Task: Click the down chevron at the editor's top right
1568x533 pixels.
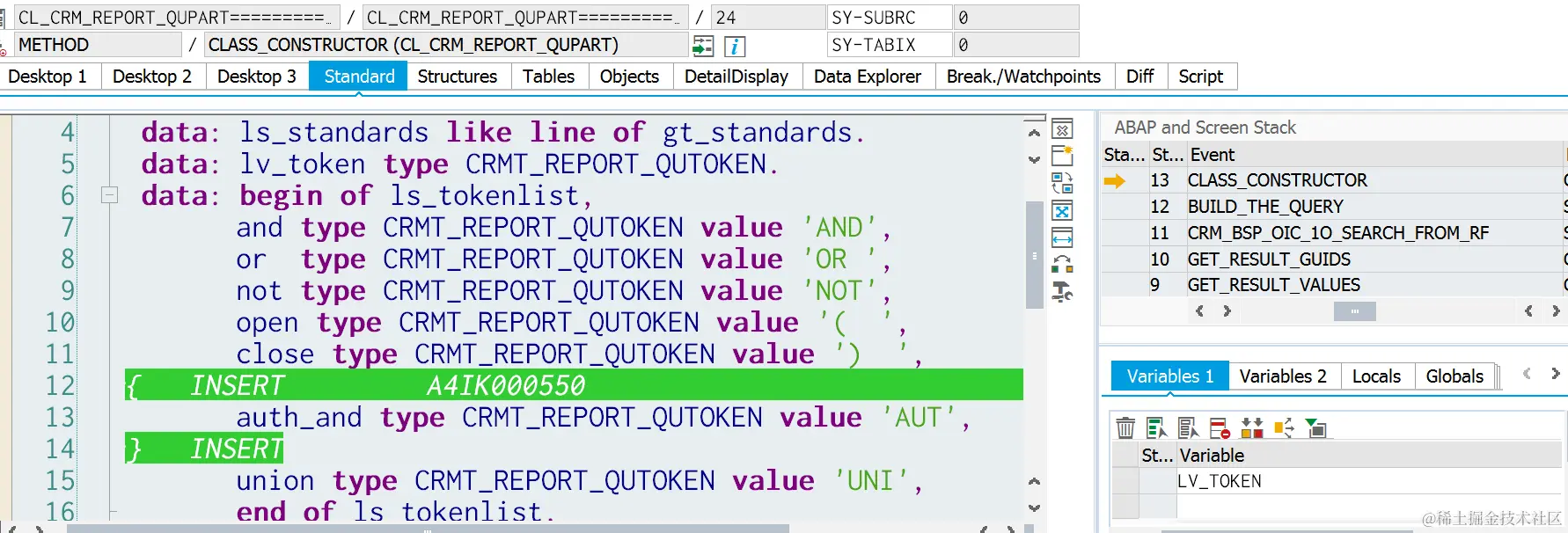Action: 1034,159
